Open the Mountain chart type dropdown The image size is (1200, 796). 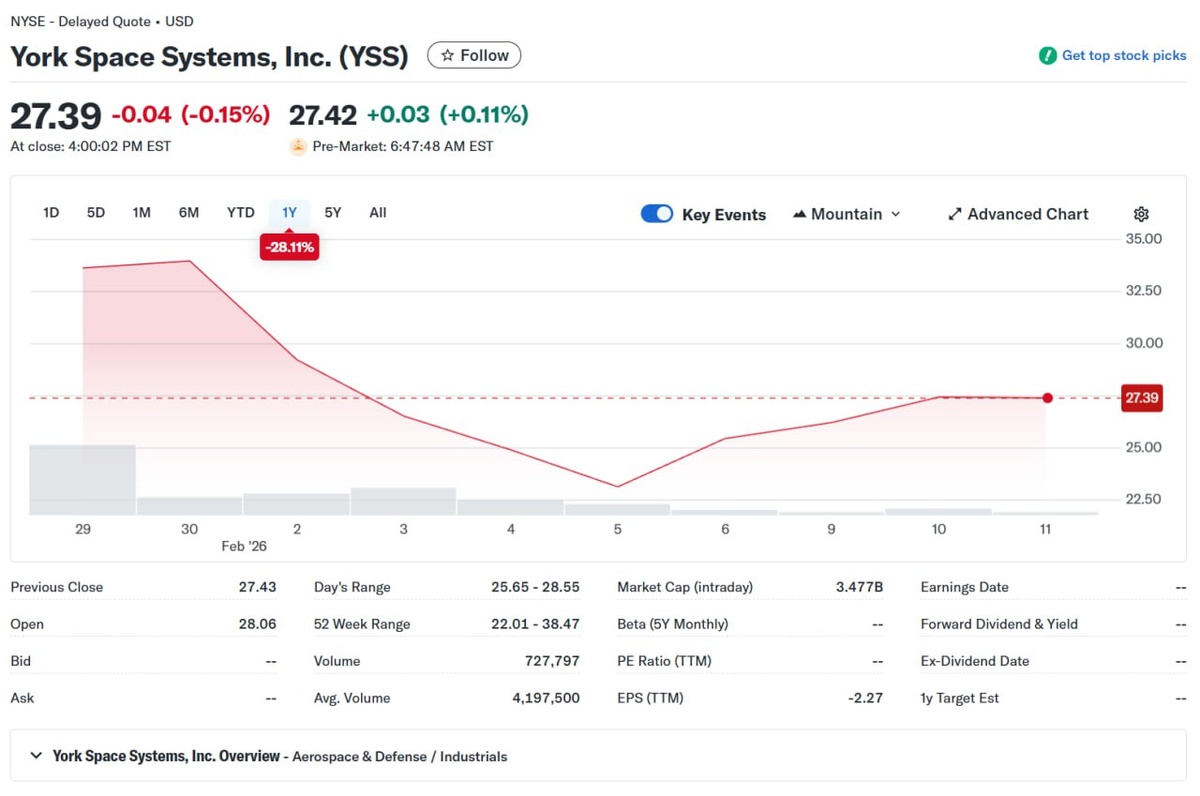coord(847,214)
